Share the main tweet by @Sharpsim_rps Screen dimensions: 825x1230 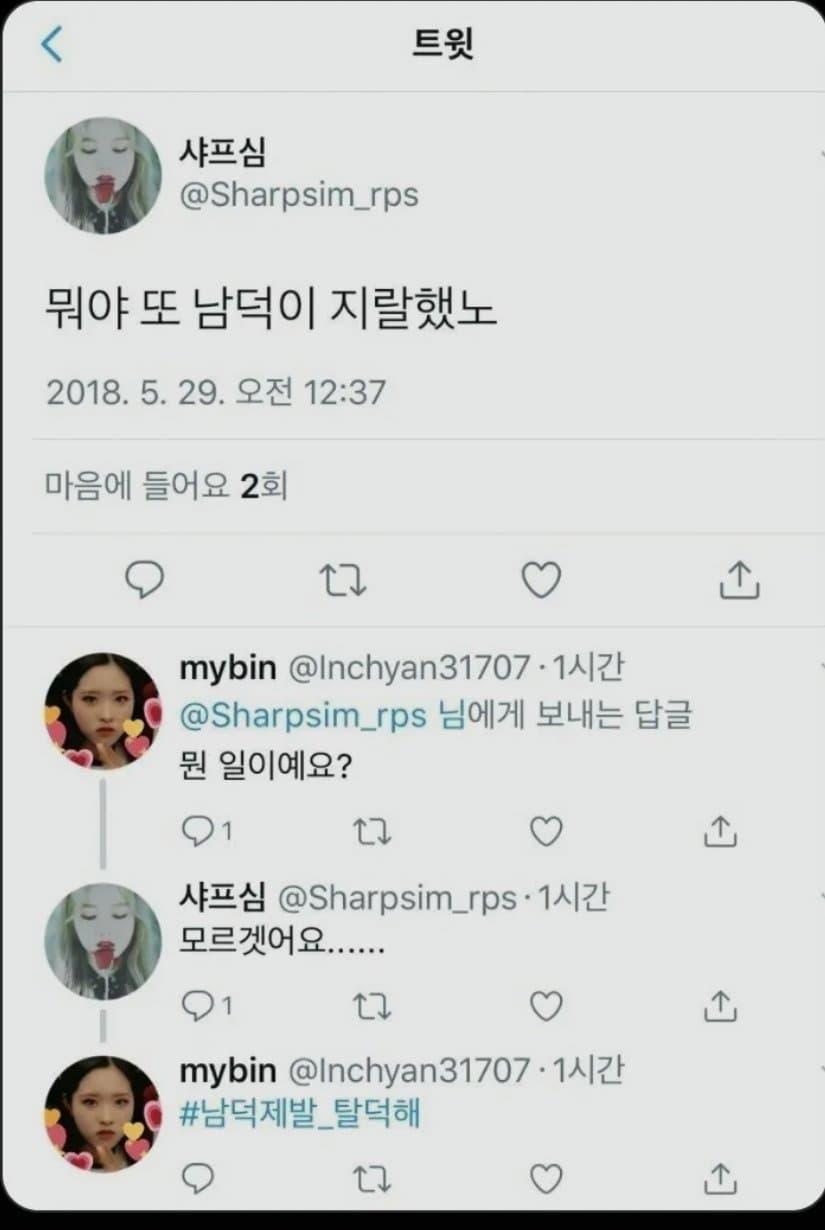(x=740, y=579)
